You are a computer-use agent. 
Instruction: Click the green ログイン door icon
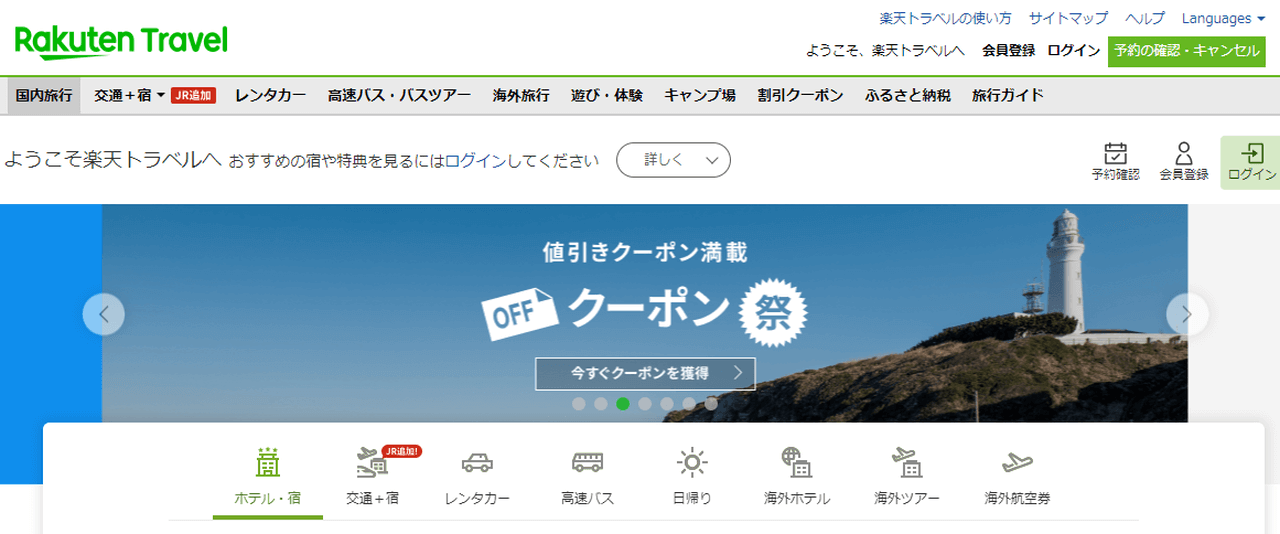pos(1252,153)
